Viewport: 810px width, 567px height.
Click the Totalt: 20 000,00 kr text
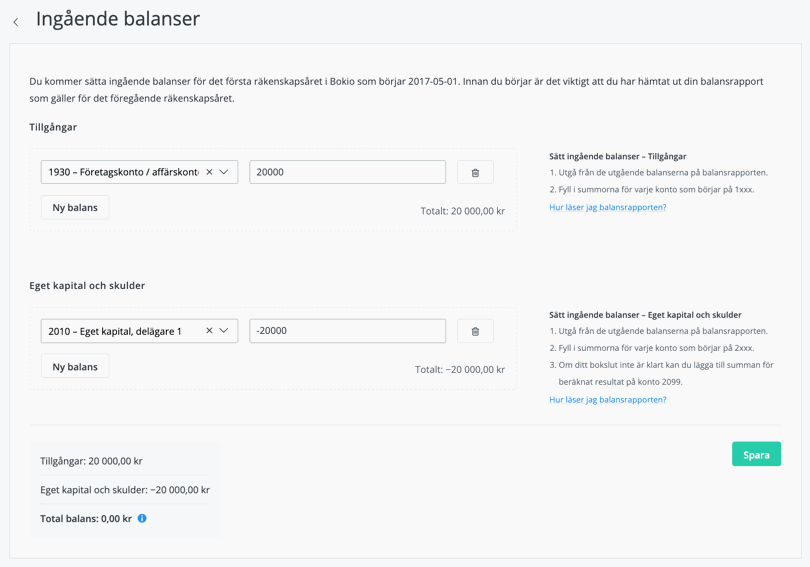tap(462, 211)
